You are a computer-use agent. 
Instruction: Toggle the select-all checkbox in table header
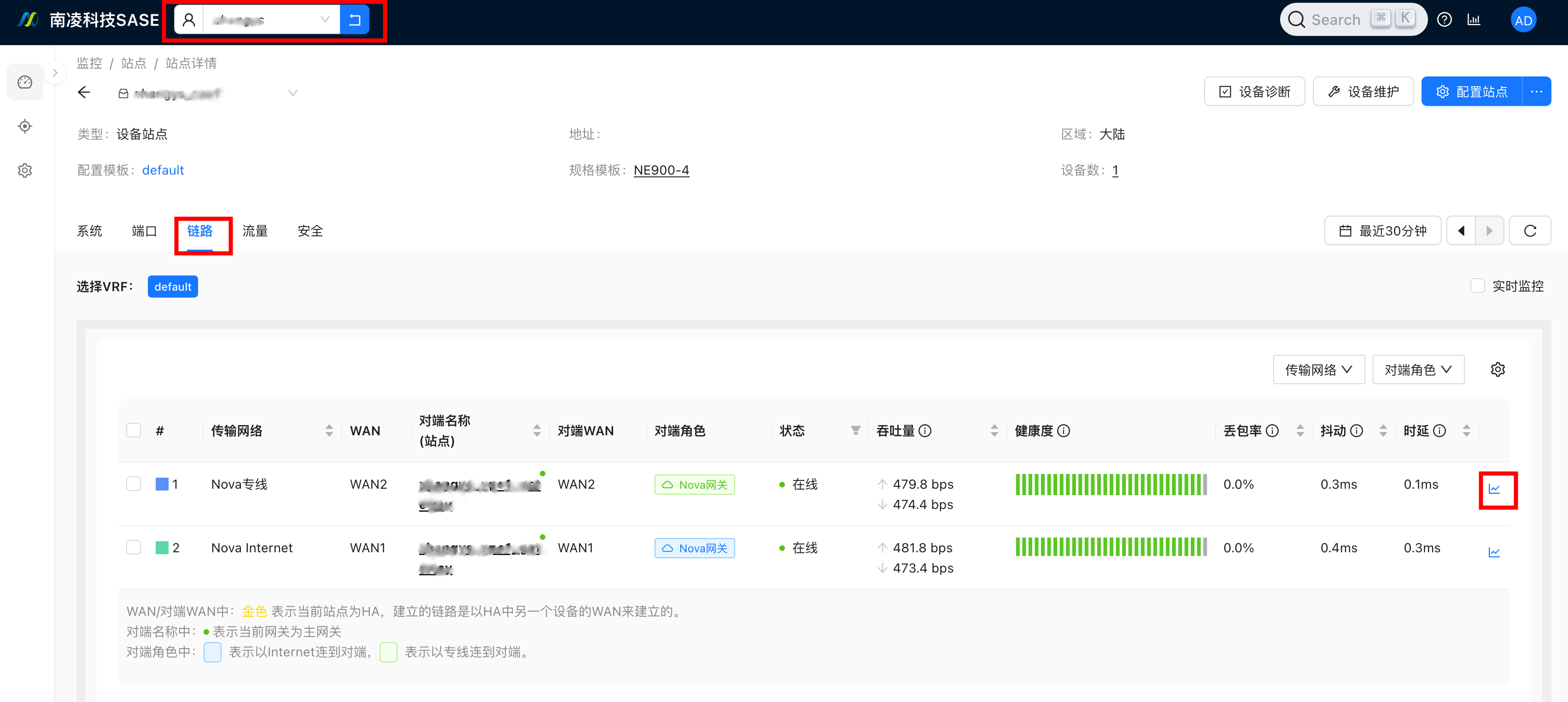[x=134, y=430]
